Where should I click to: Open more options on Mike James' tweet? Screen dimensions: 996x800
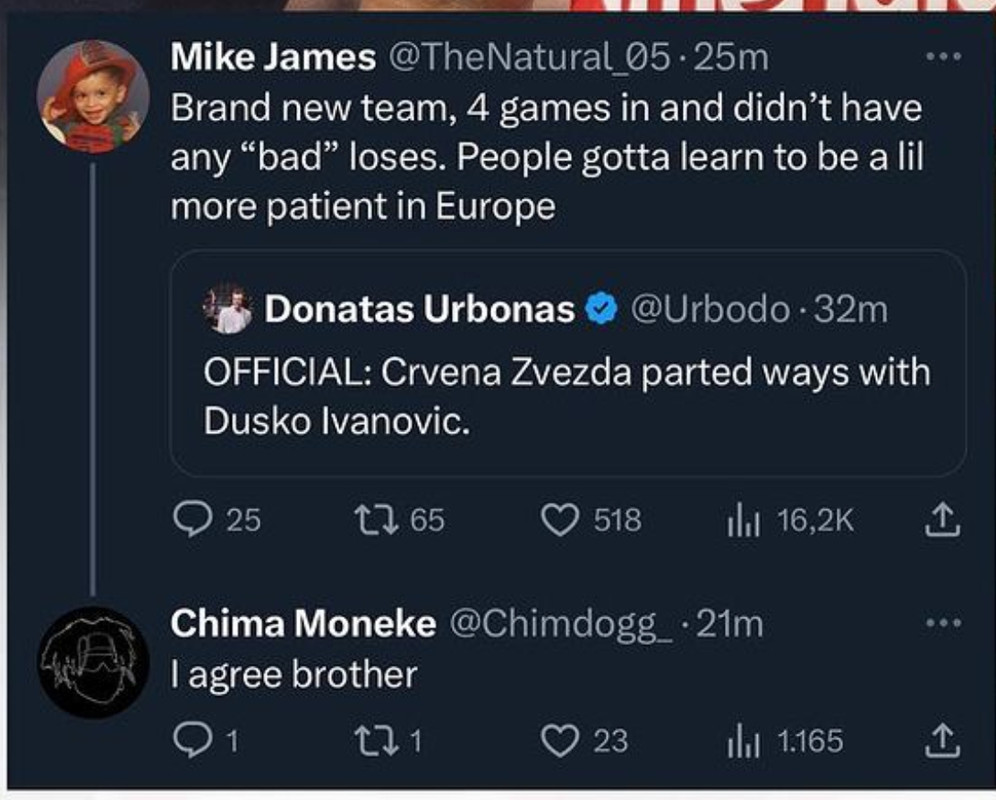[x=944, y=57]
